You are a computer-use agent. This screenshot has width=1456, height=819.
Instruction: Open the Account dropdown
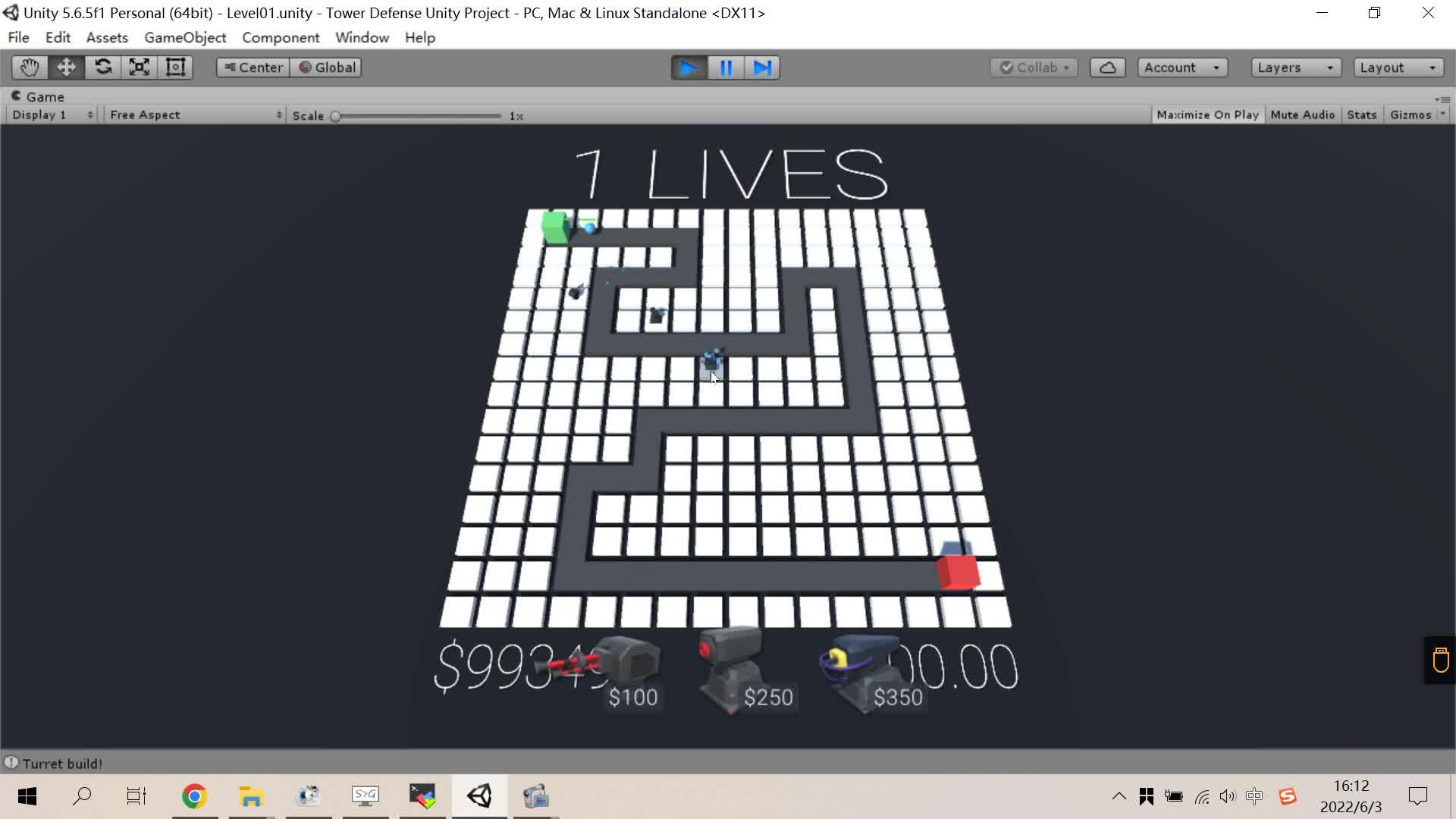(x=1181, y=67)
